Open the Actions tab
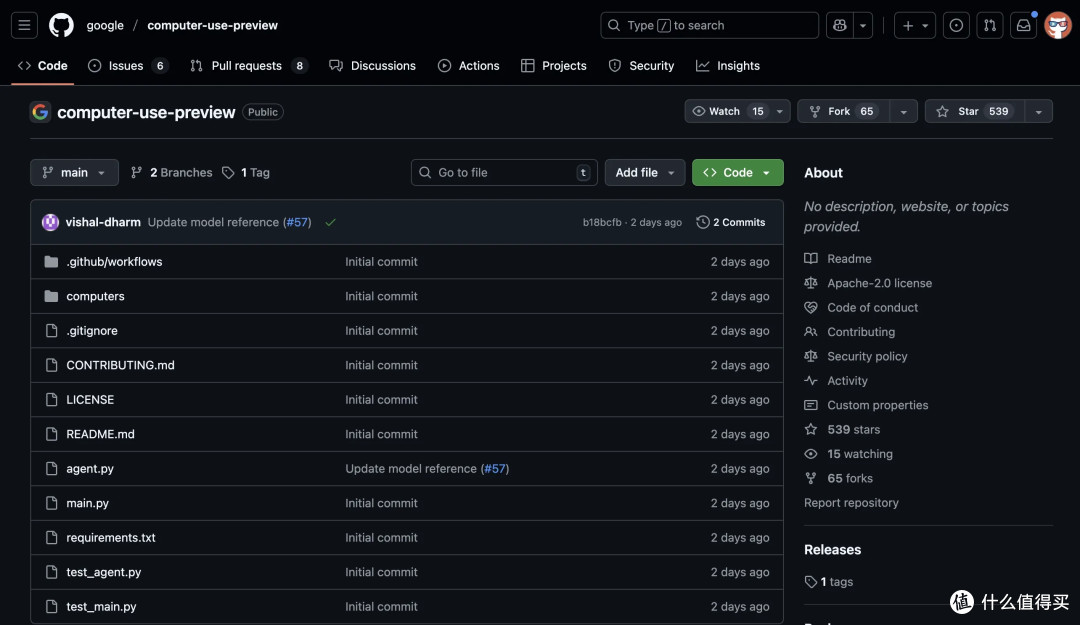The image size is (1080, 625). 468,66
